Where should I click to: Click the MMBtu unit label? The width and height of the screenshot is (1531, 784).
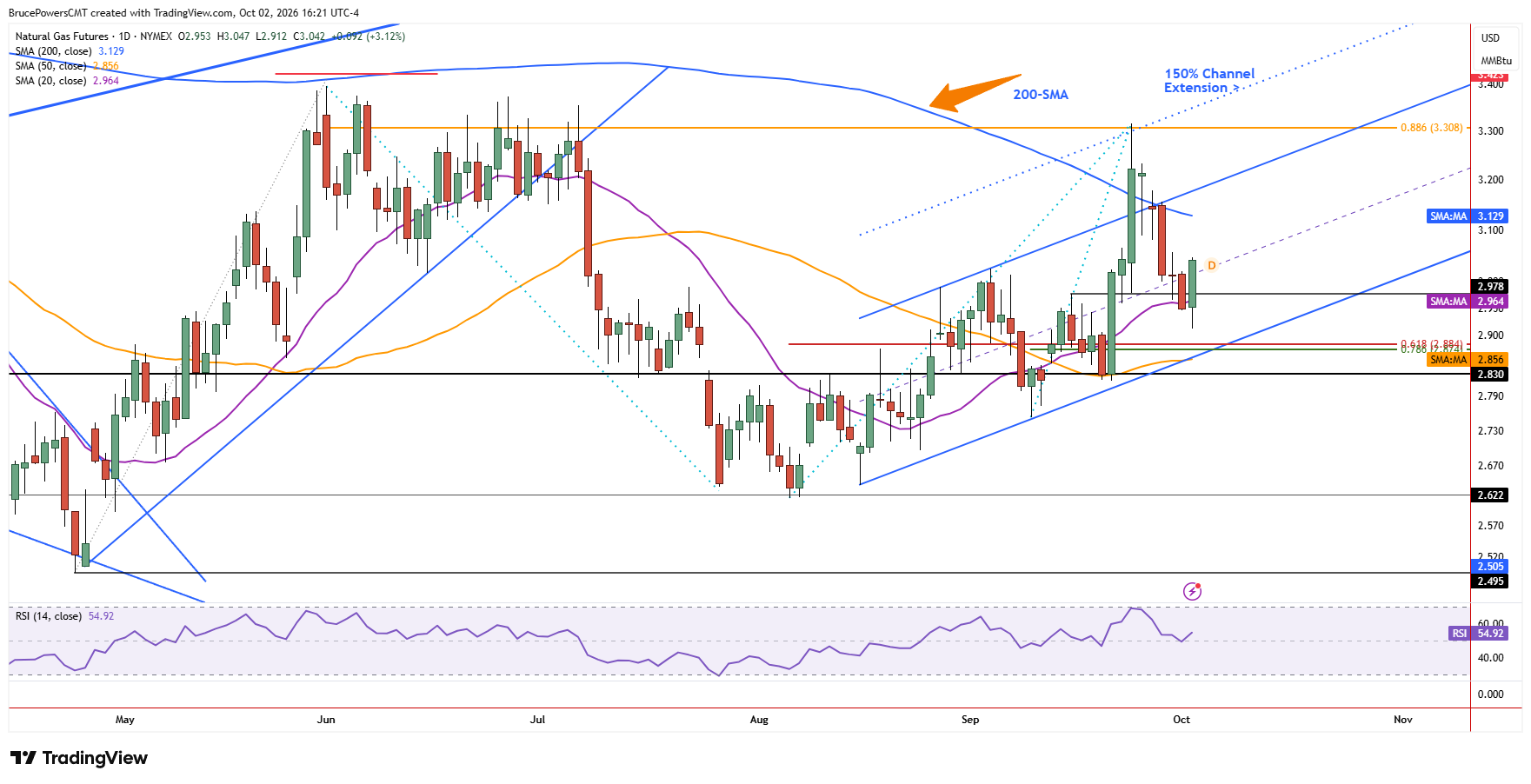1496,61
